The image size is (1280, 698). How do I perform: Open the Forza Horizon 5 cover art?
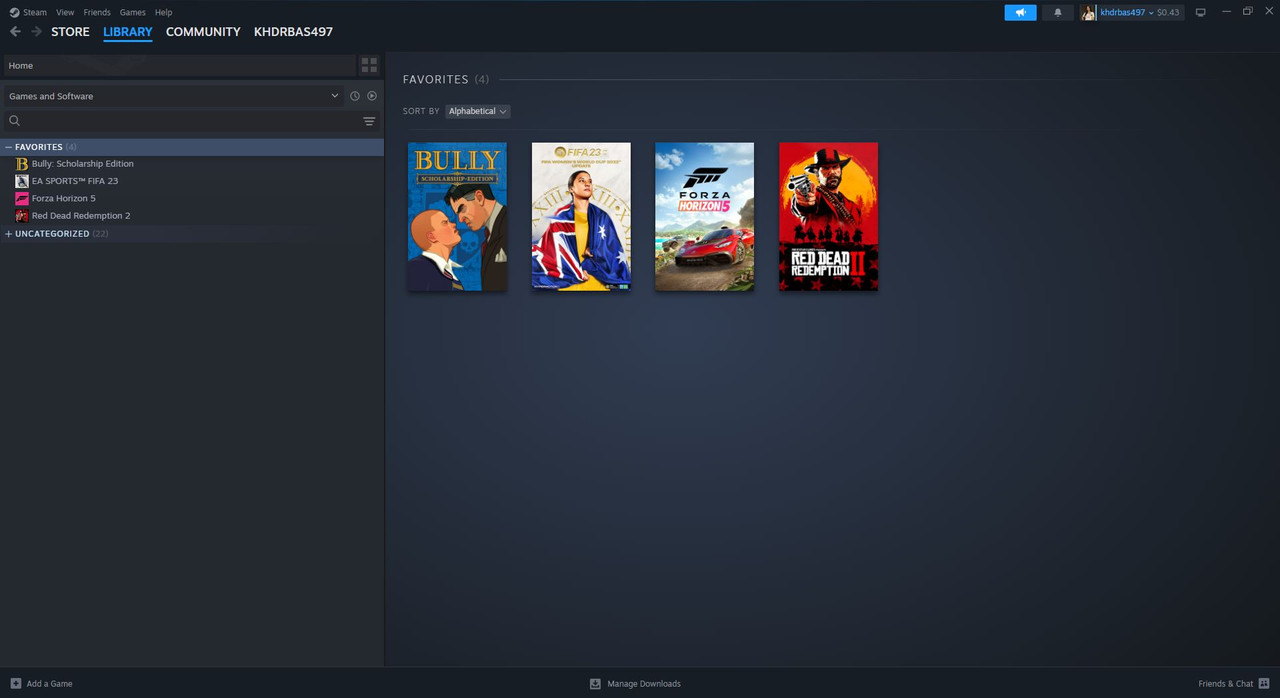(705, 217)
